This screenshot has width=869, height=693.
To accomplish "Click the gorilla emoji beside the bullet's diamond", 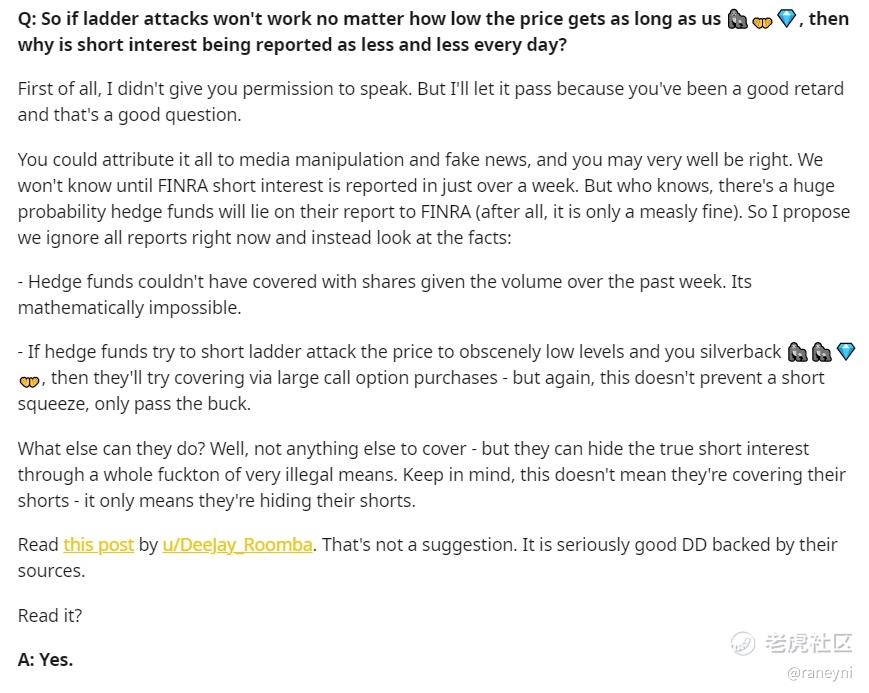I will [821, 352].
